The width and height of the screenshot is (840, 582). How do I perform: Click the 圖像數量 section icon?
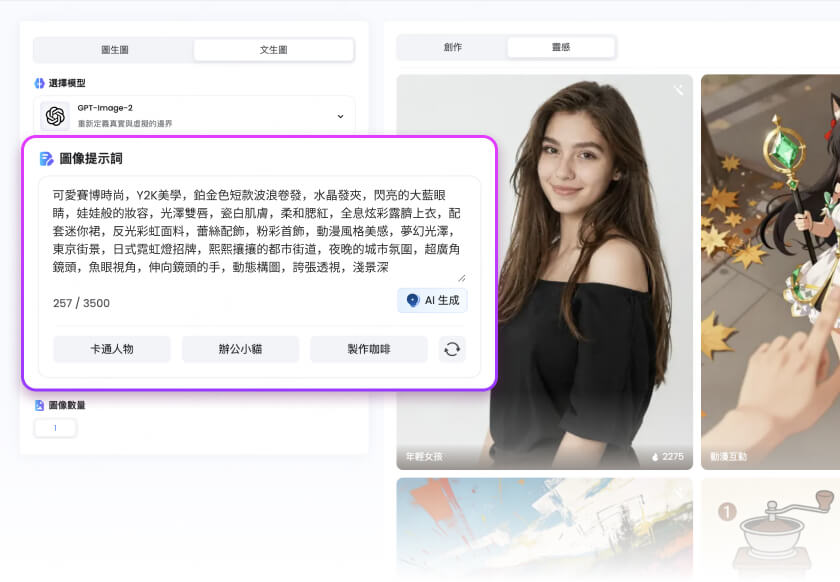pyautogui.click(x=39, y=405)
